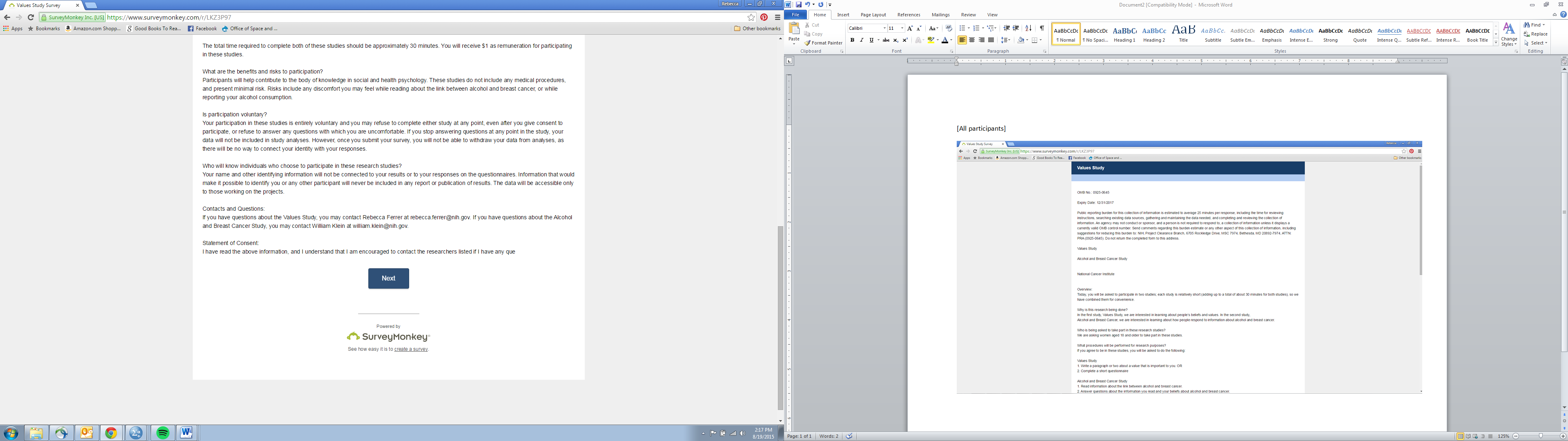
Task: Switch to the Page Layout tab
Action: tap(873, 15)
